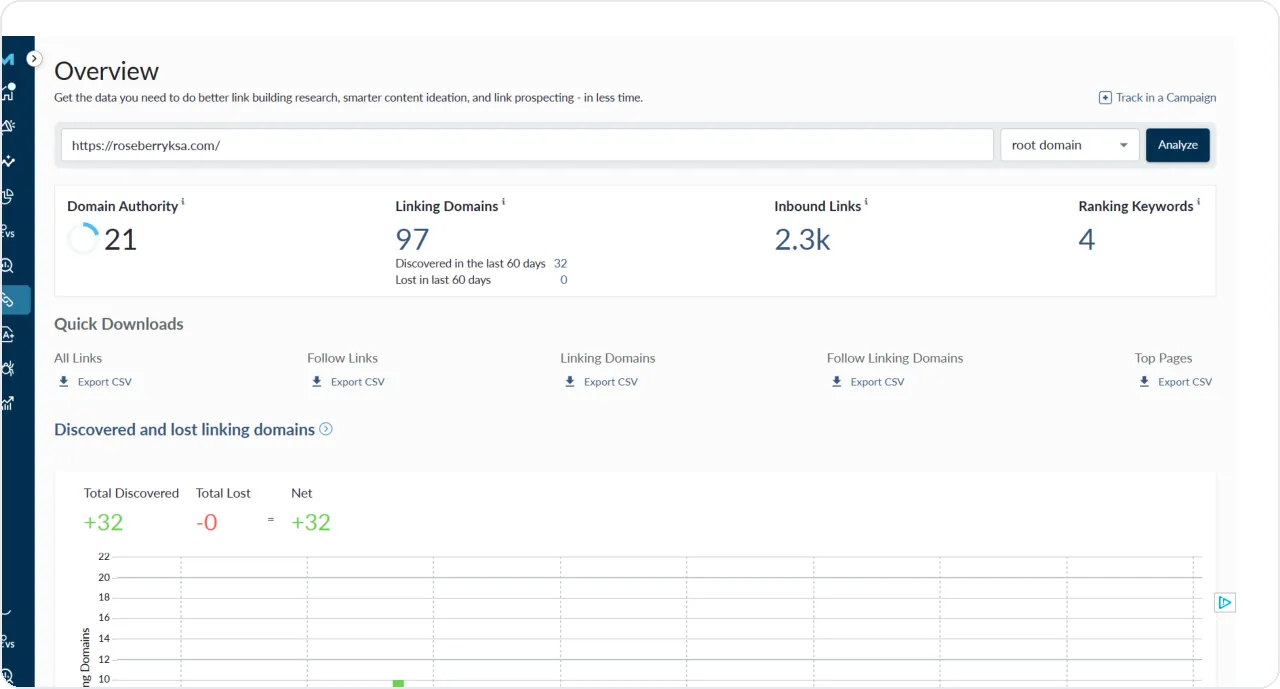This screenshot has width=1280, height=689.
Task: Open the pie chart sidebar icon
Action: pyautogui.click(x=8, y=196)
